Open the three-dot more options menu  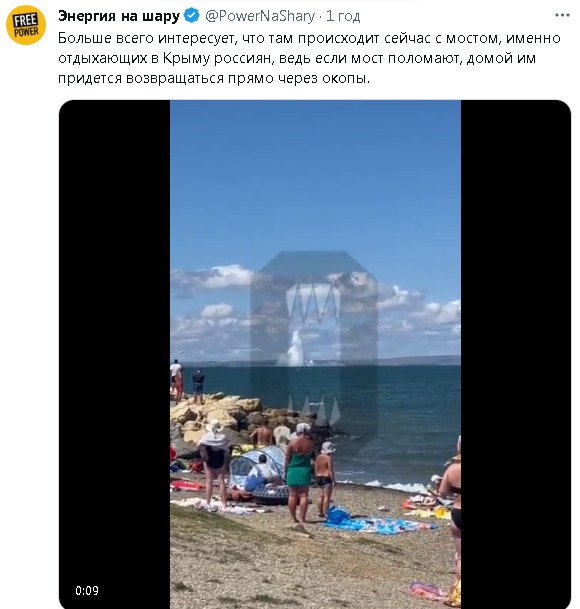[x=562, y=16]
